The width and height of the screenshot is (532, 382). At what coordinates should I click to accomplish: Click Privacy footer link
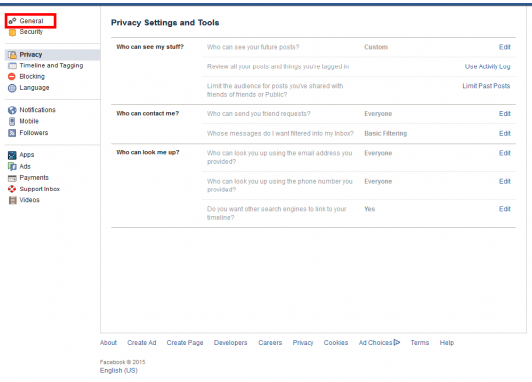pos(303,343)
